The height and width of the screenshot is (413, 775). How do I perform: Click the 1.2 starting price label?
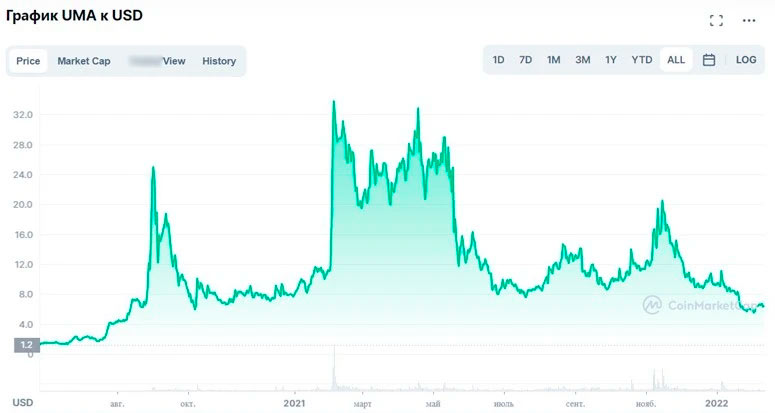[25, 345]
